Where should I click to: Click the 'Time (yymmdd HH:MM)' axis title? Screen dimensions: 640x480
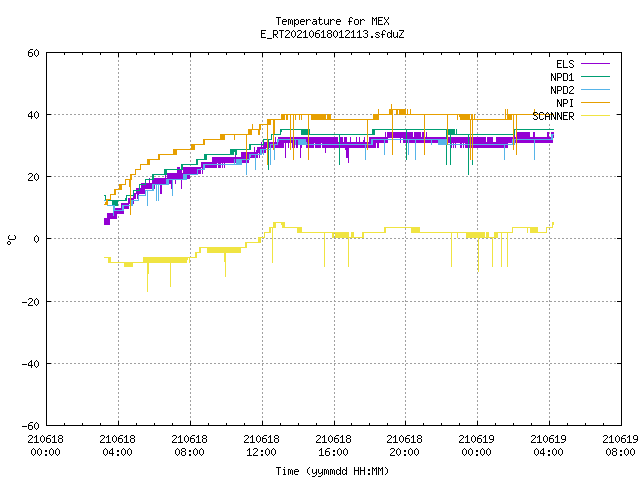pos(332,471)
